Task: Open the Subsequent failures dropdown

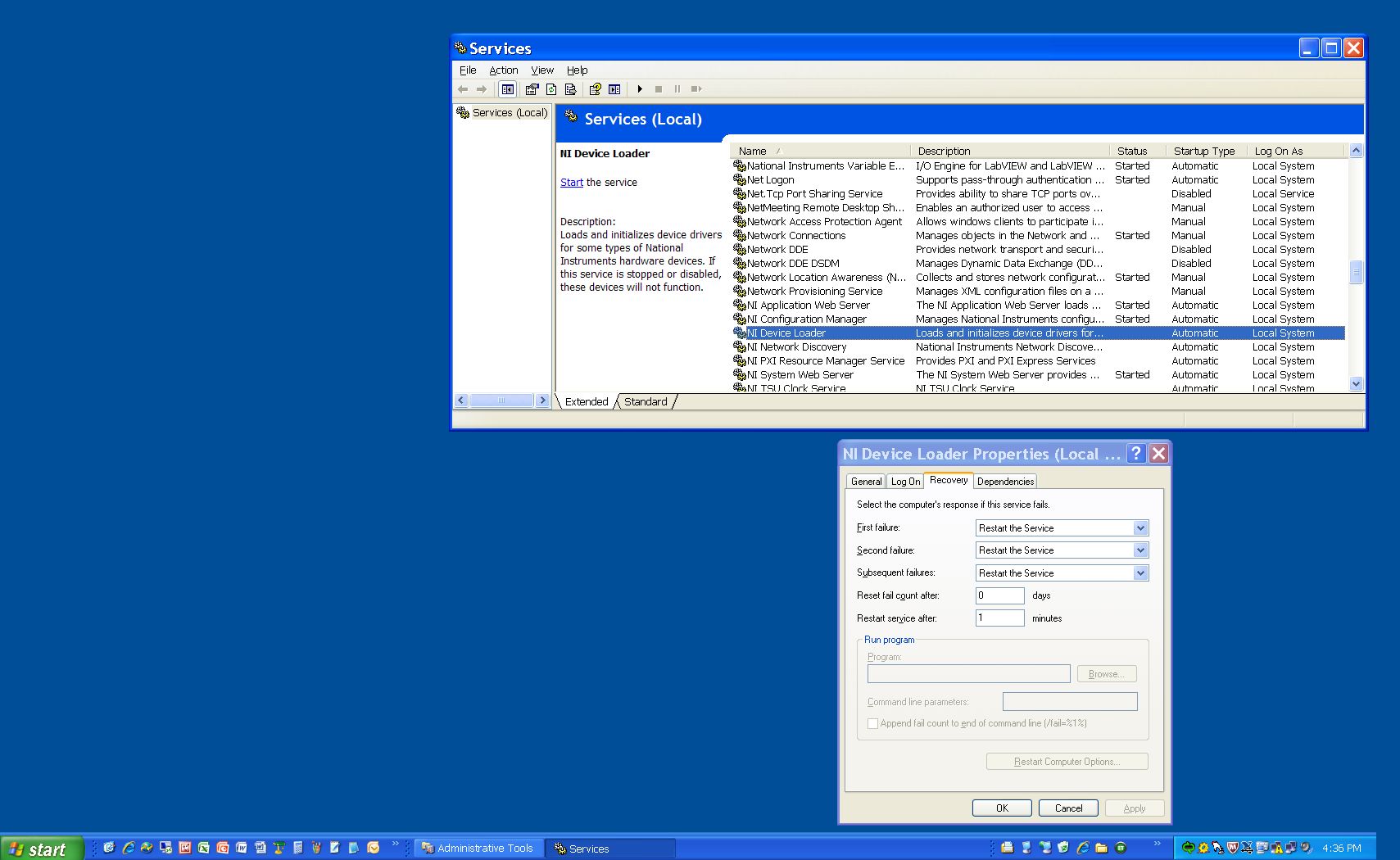Action: 1140,573
